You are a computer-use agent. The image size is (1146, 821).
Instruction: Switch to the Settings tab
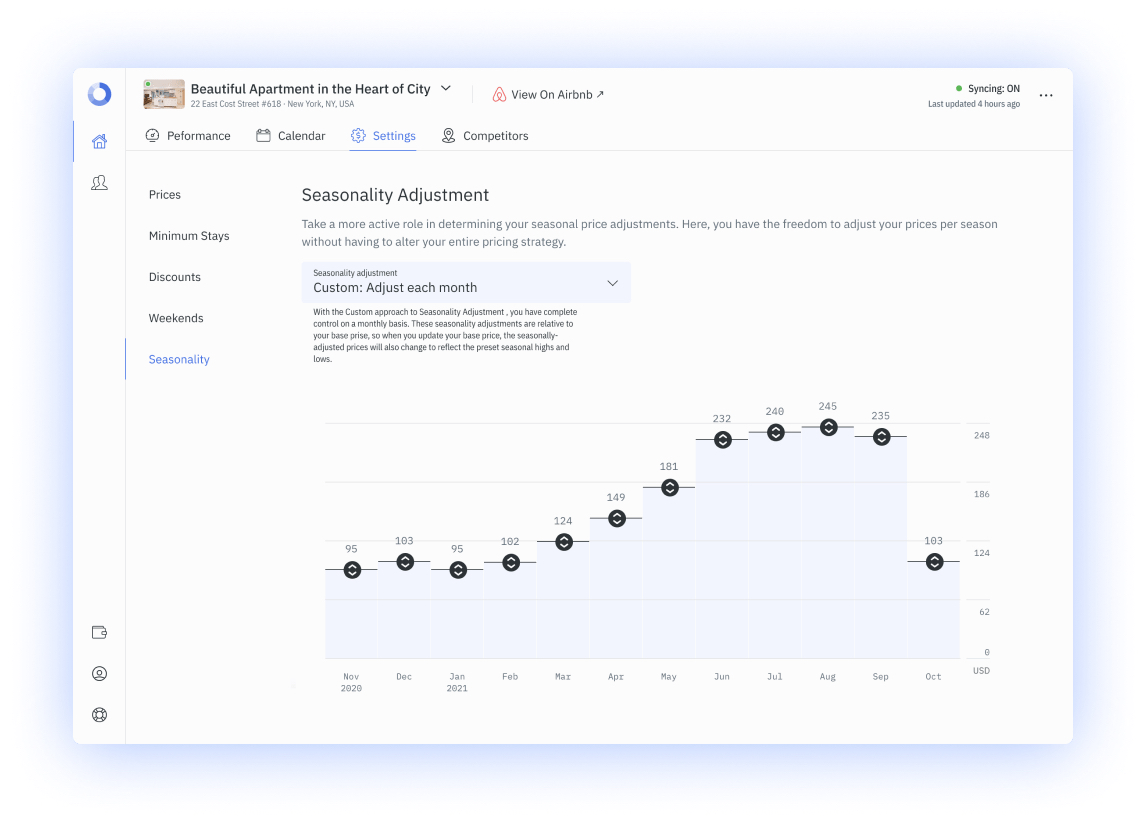[x=383, y=135]
